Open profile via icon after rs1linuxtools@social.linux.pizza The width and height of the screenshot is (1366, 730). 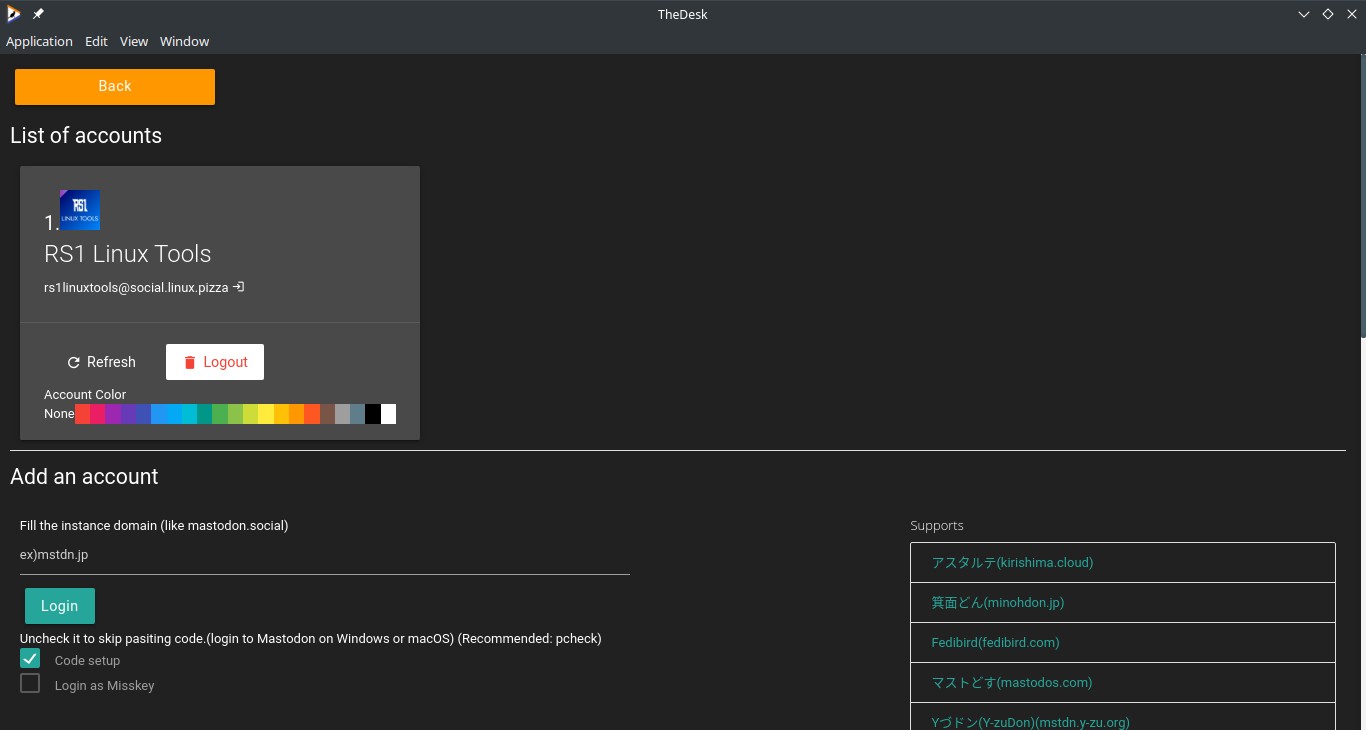point(239,287)
